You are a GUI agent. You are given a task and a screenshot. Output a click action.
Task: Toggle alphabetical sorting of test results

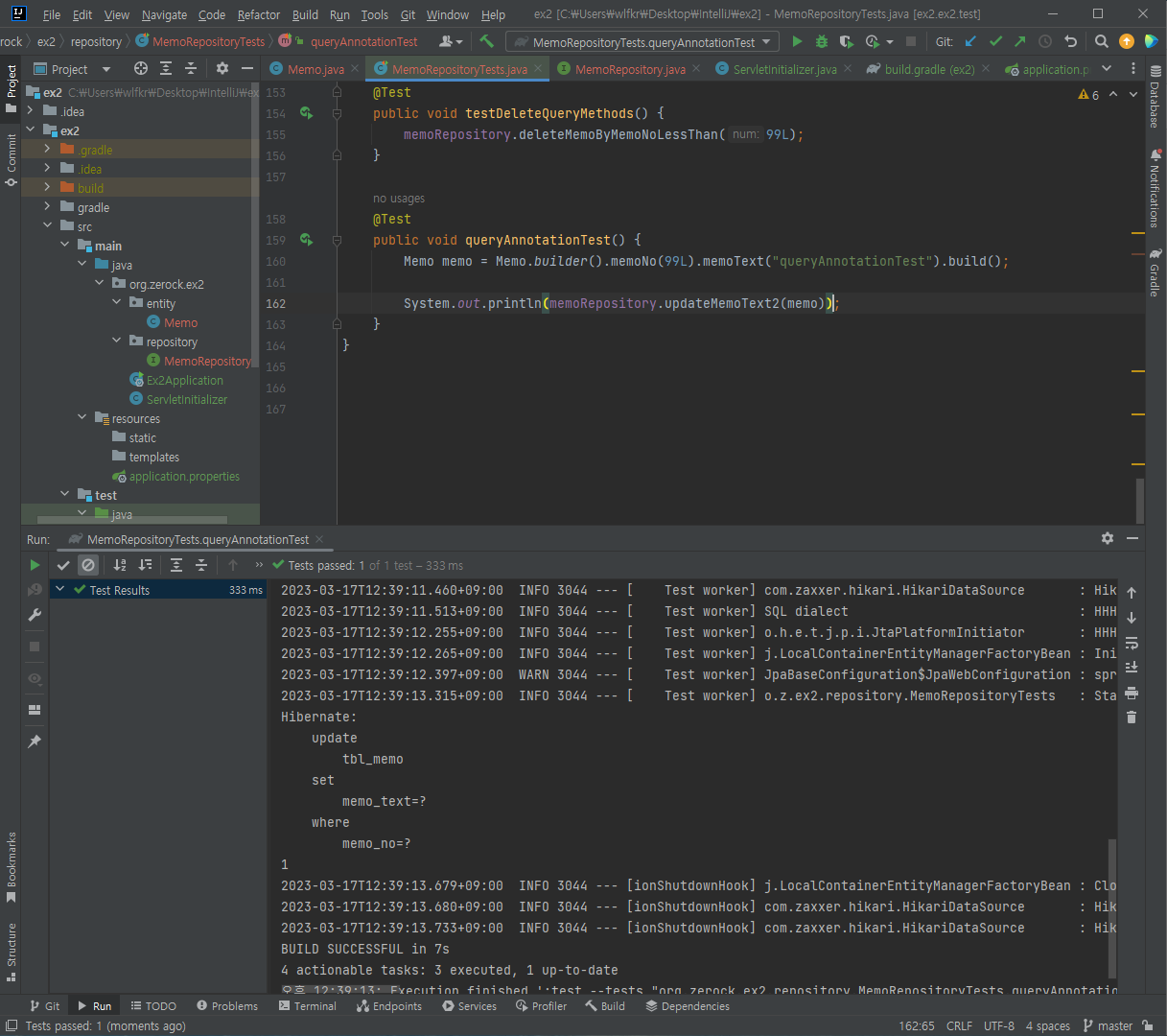click(x=120, y=565)
